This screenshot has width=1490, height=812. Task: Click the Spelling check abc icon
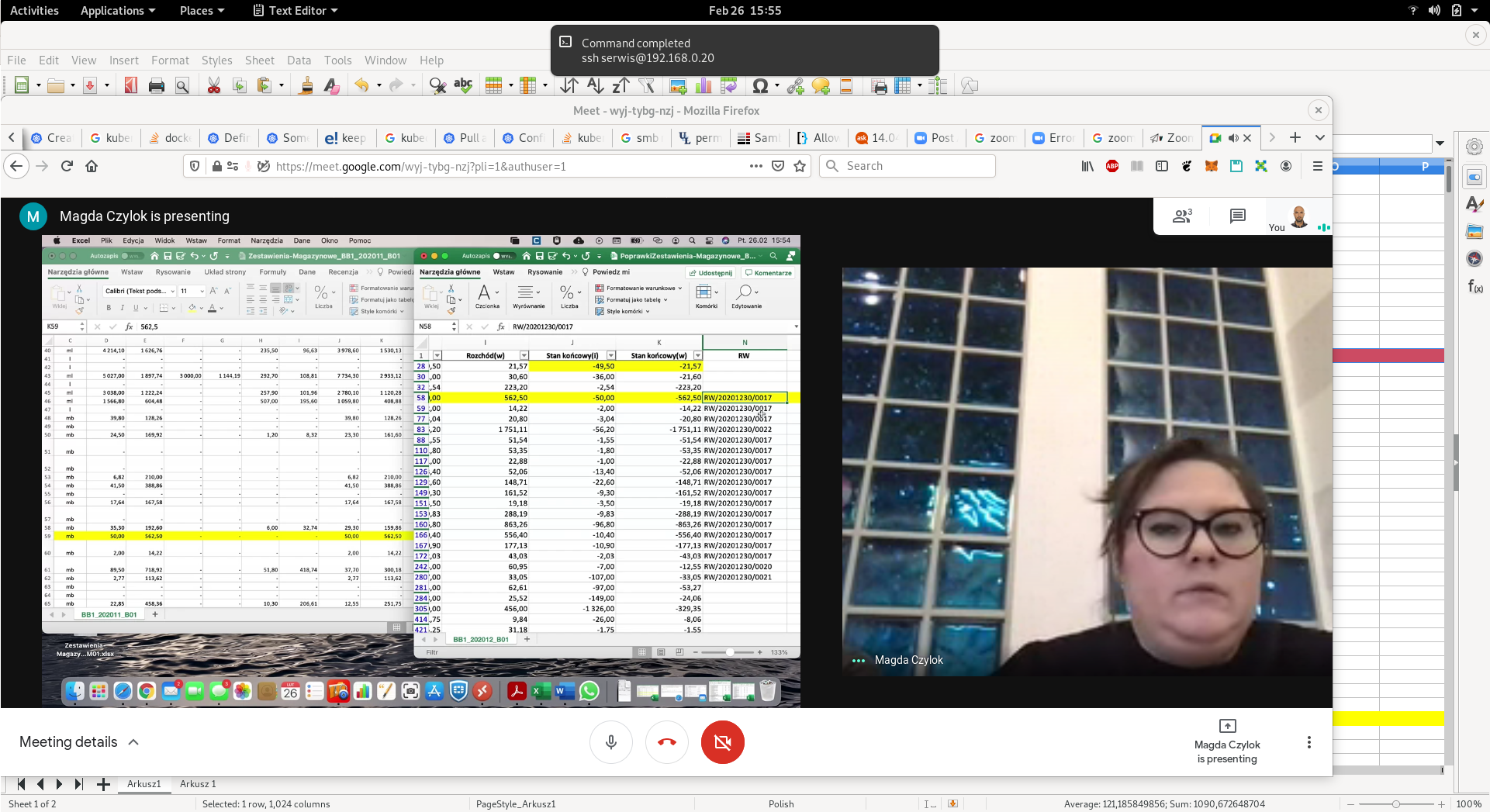tap(463, 86)
